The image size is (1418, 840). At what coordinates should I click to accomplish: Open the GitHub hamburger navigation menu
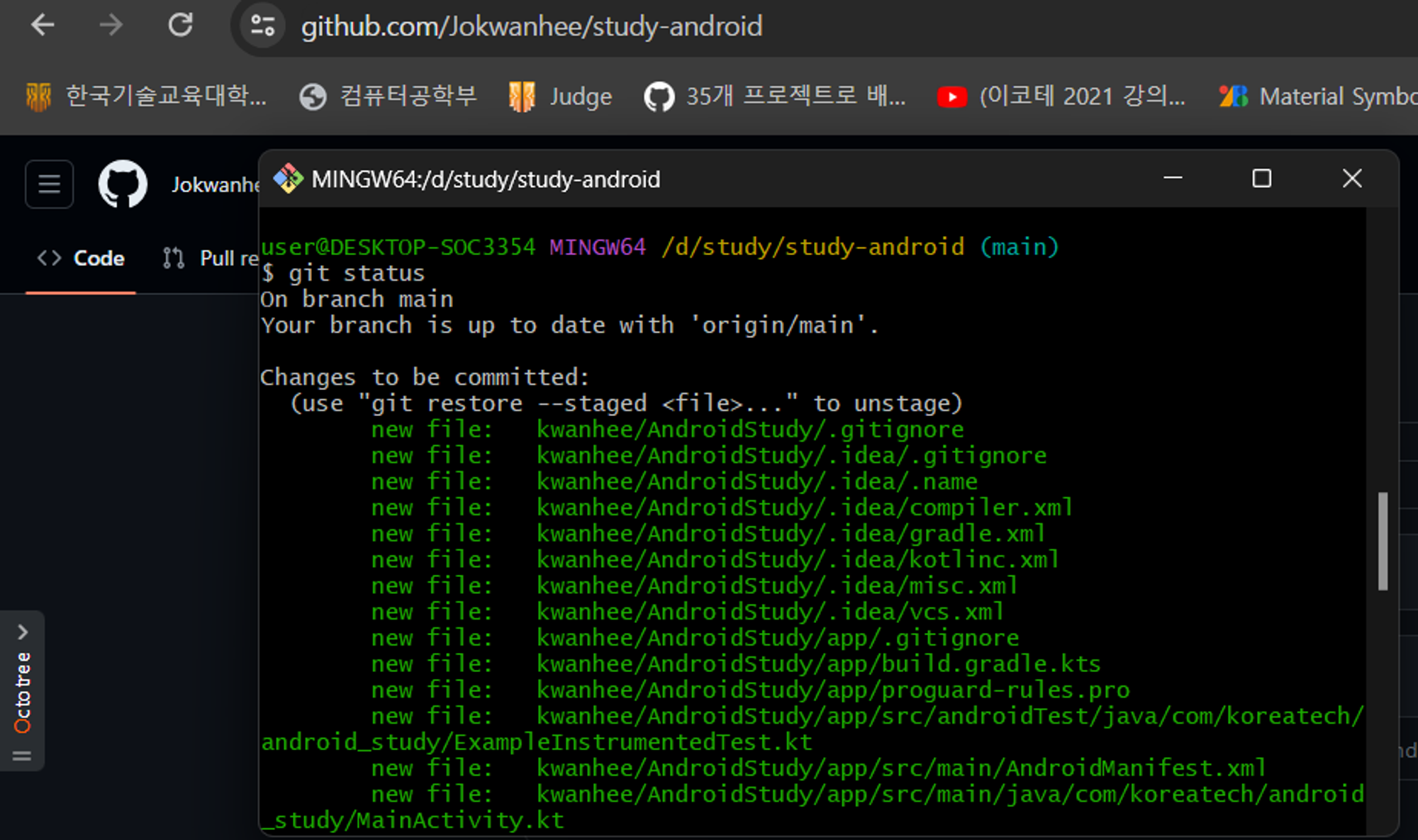pyautogui.click(x=49, y=184)
